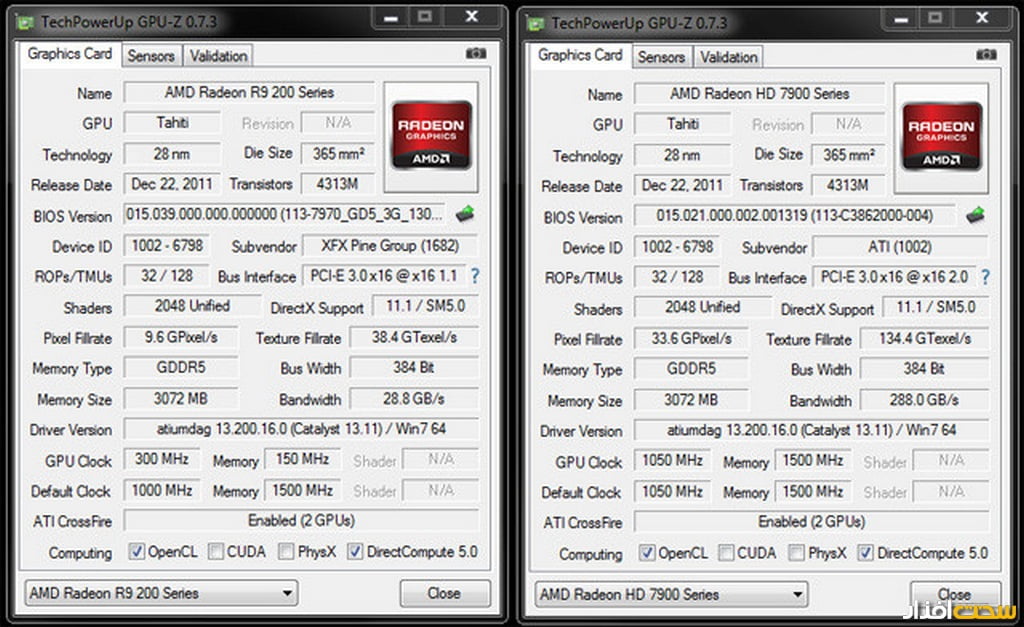Toggle CUDA checkbox in right window
The image size is (1024, 627).
[726, 553]
